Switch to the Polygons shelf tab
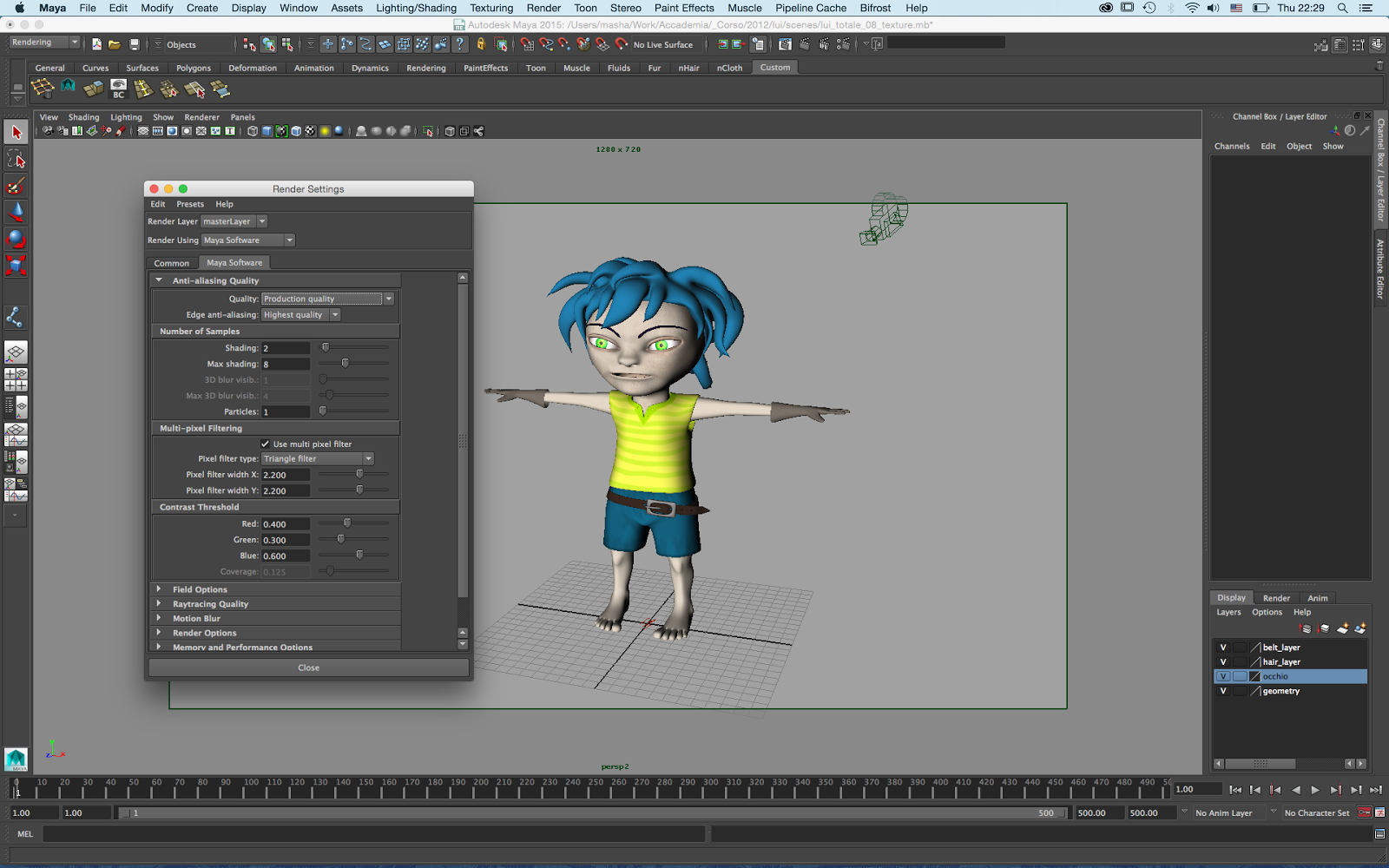The image size is (1389, 868). tap(193, 68)
